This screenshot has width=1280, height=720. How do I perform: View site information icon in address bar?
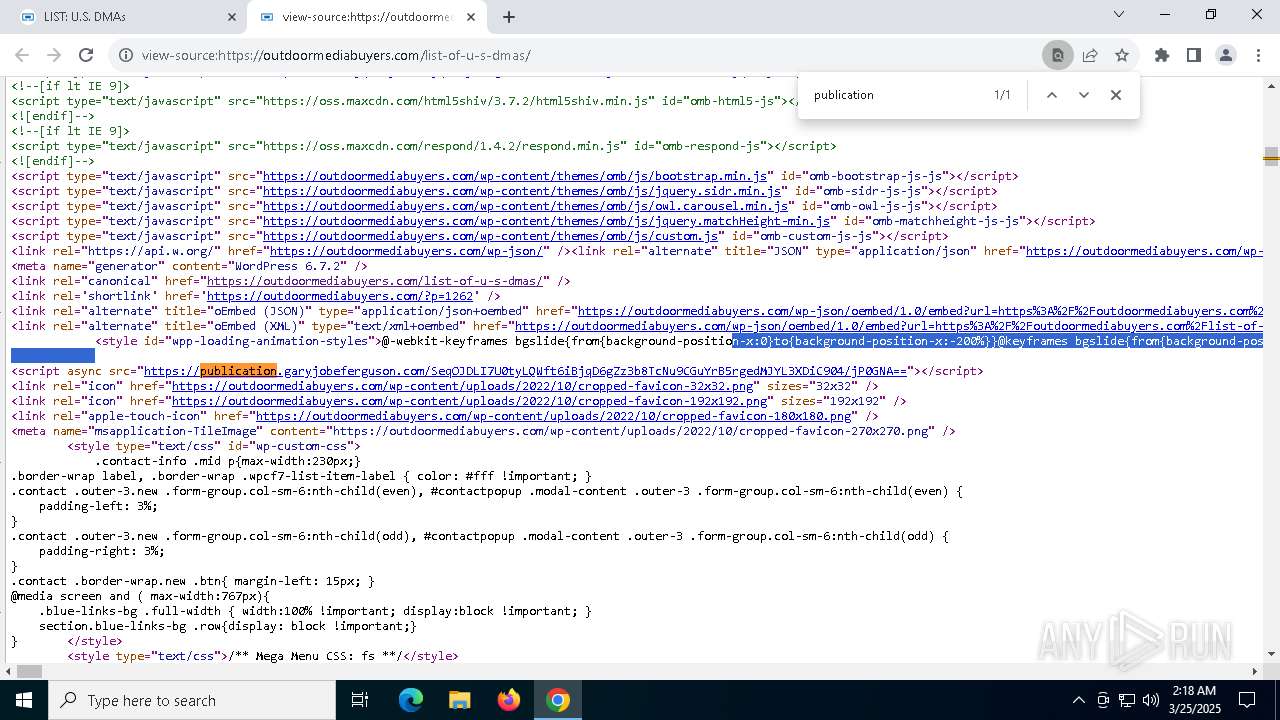coord(125,55)
